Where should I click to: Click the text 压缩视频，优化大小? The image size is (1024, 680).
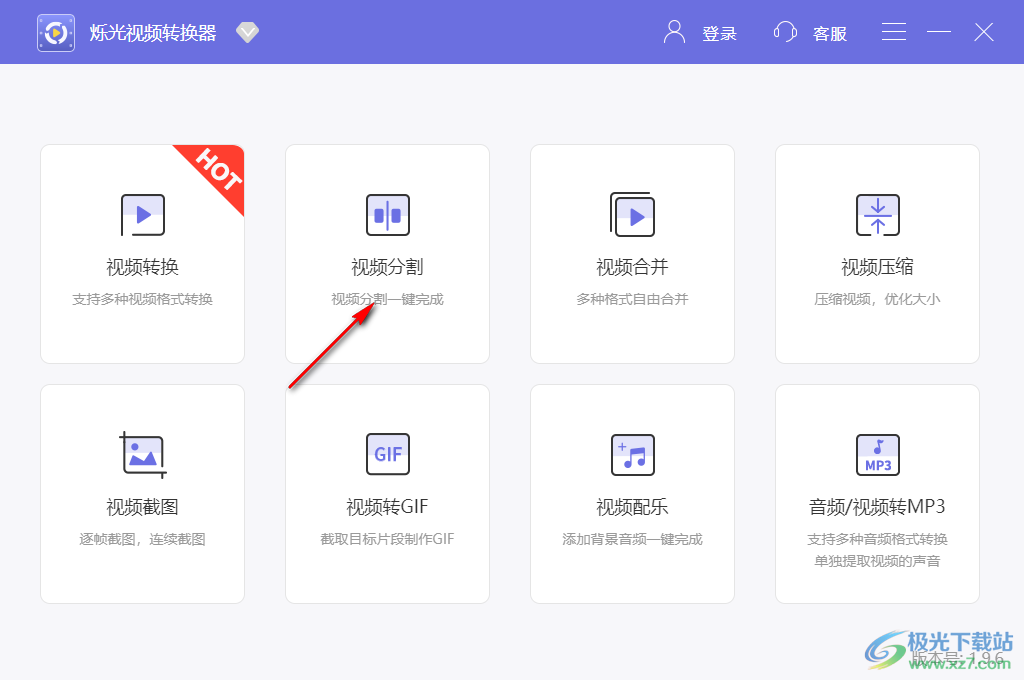[x=877, y=299]
